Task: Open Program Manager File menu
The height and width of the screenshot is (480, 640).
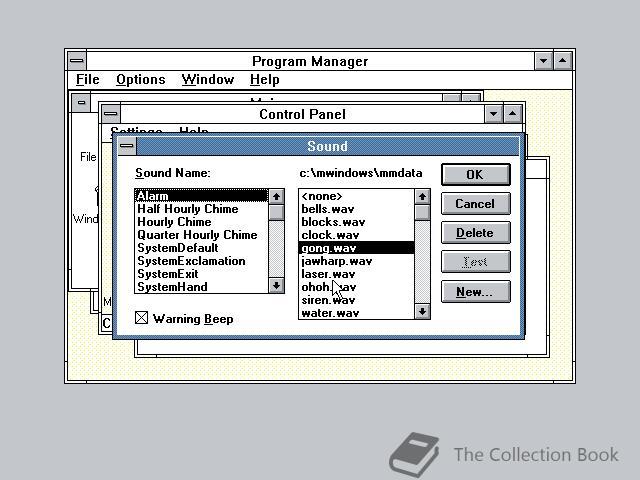Action: click(88, 80)
